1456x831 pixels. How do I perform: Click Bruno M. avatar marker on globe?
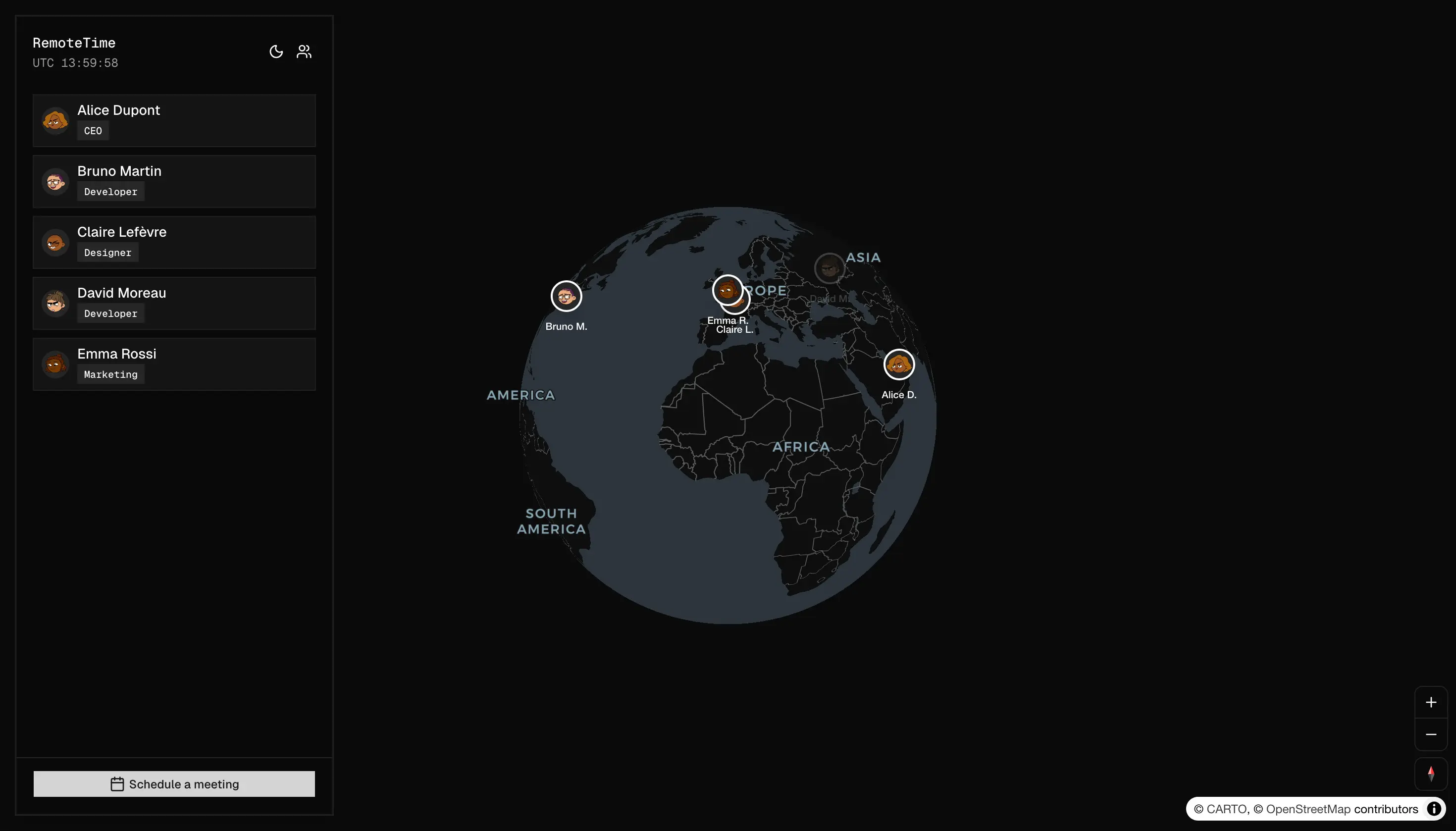[566, 296]
